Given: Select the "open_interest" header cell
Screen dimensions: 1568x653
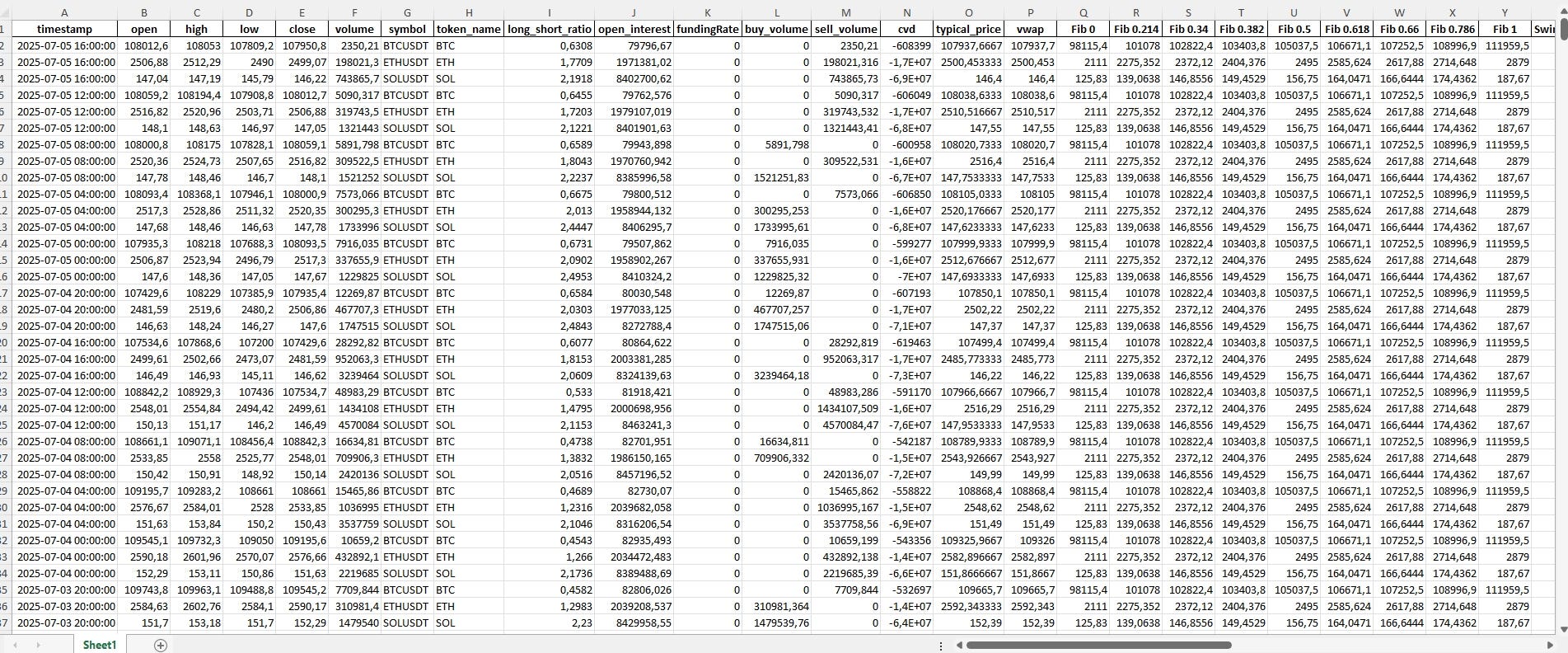Looking at the screenshot, I should click(634, 29).
